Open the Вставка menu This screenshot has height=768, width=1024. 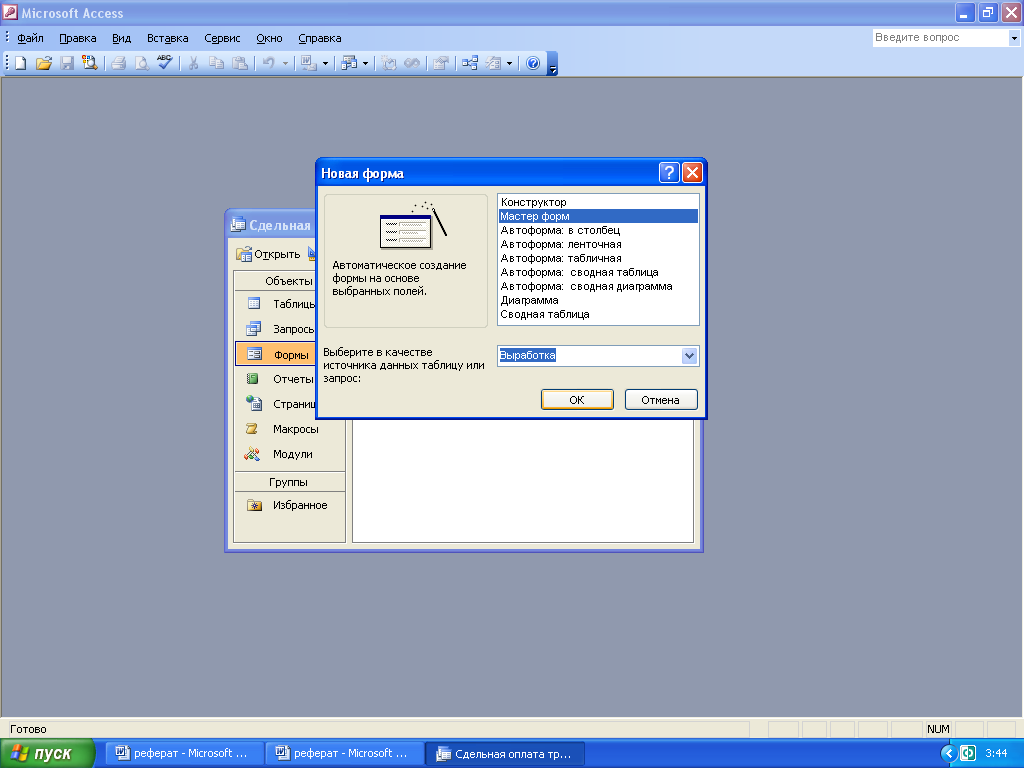pyautogui.click(x=167, y=38)
